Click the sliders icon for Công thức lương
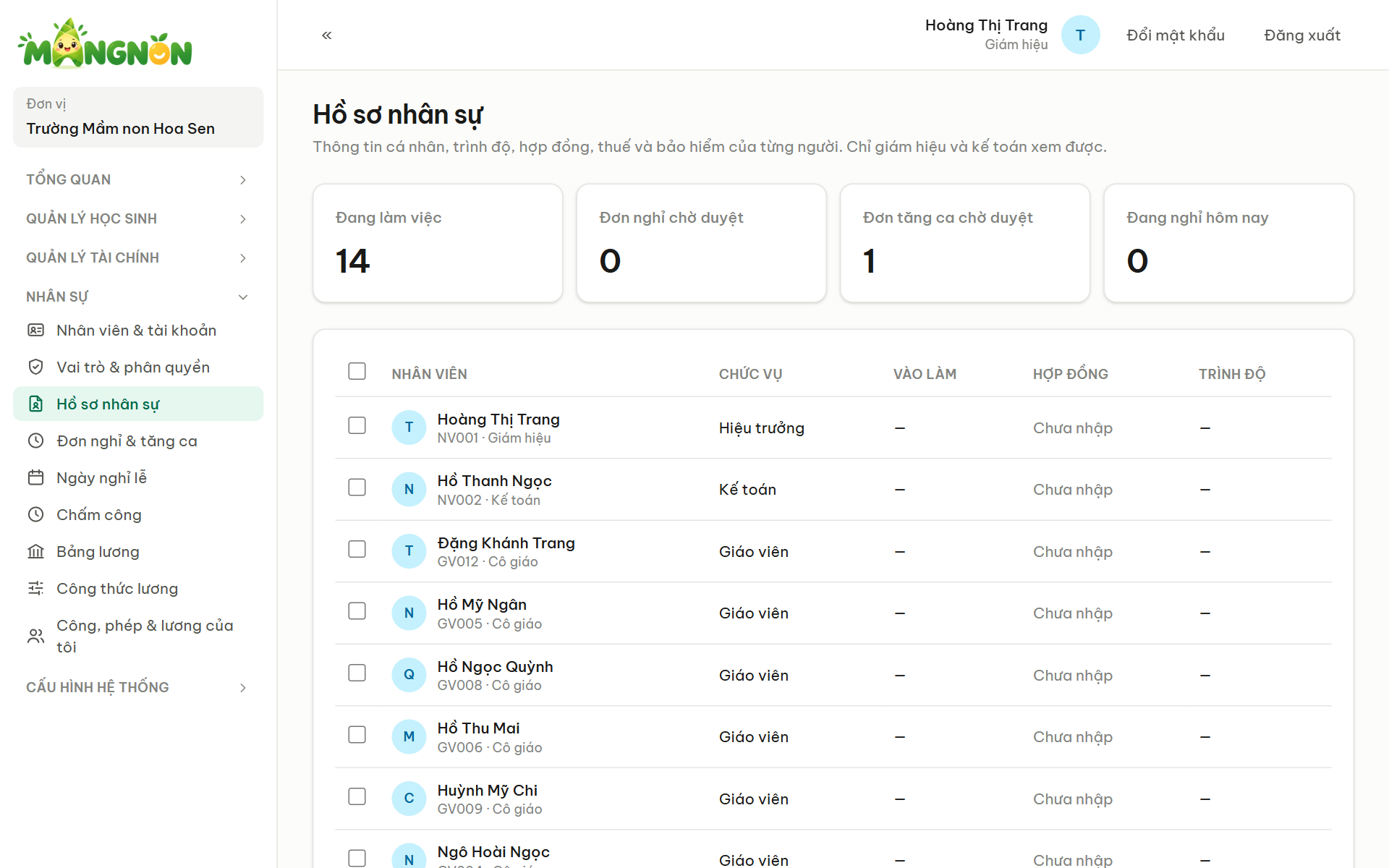Image resolution: width=1389 pixels, height=868 pixels. pyautogui.click(x=35, y=589)
